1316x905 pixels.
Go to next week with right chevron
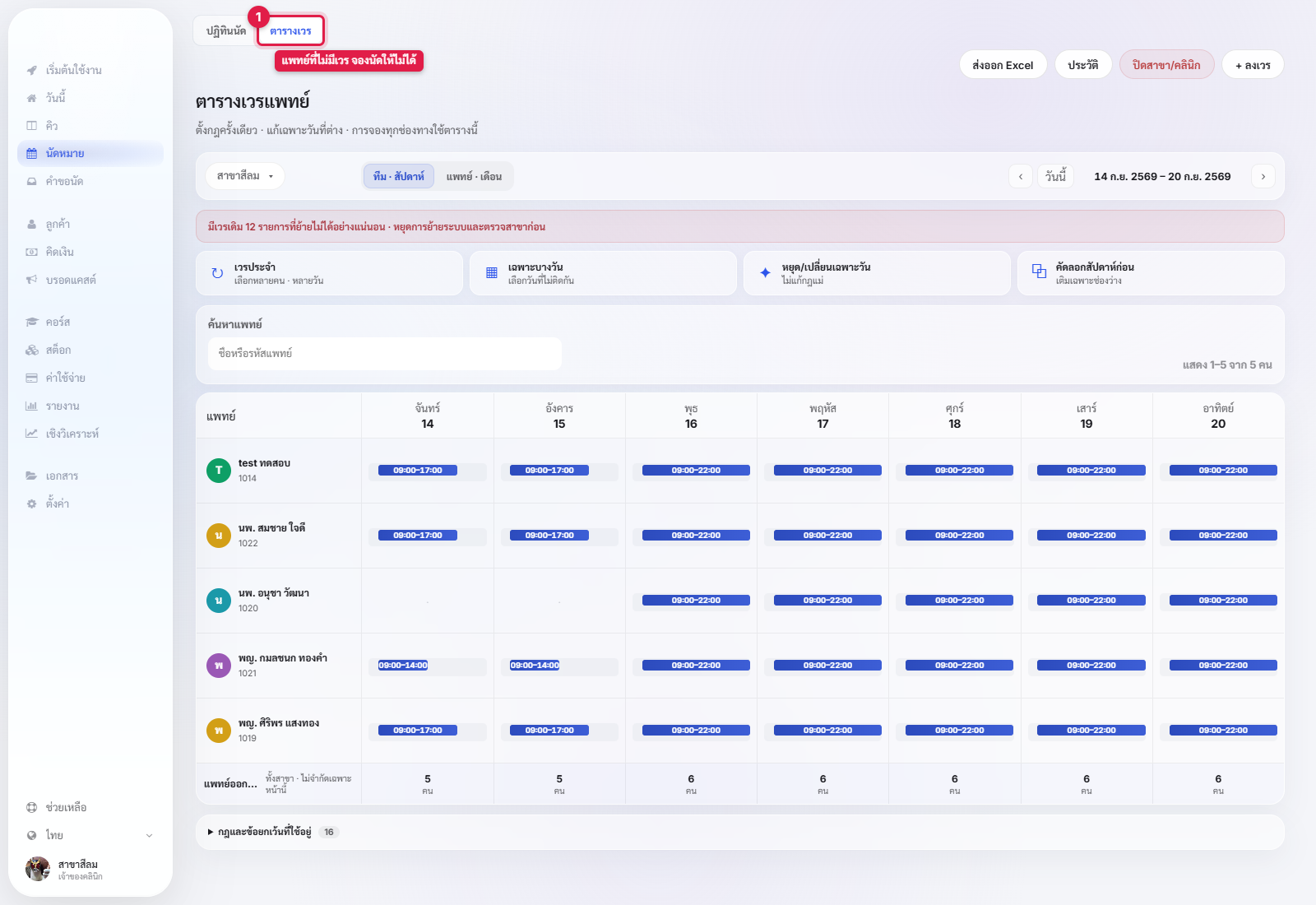pyautogui.click(x=1263, y=176)
